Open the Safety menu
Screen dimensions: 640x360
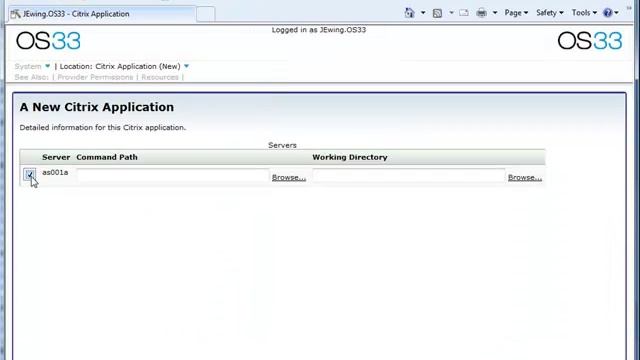[x=549, y=13]
